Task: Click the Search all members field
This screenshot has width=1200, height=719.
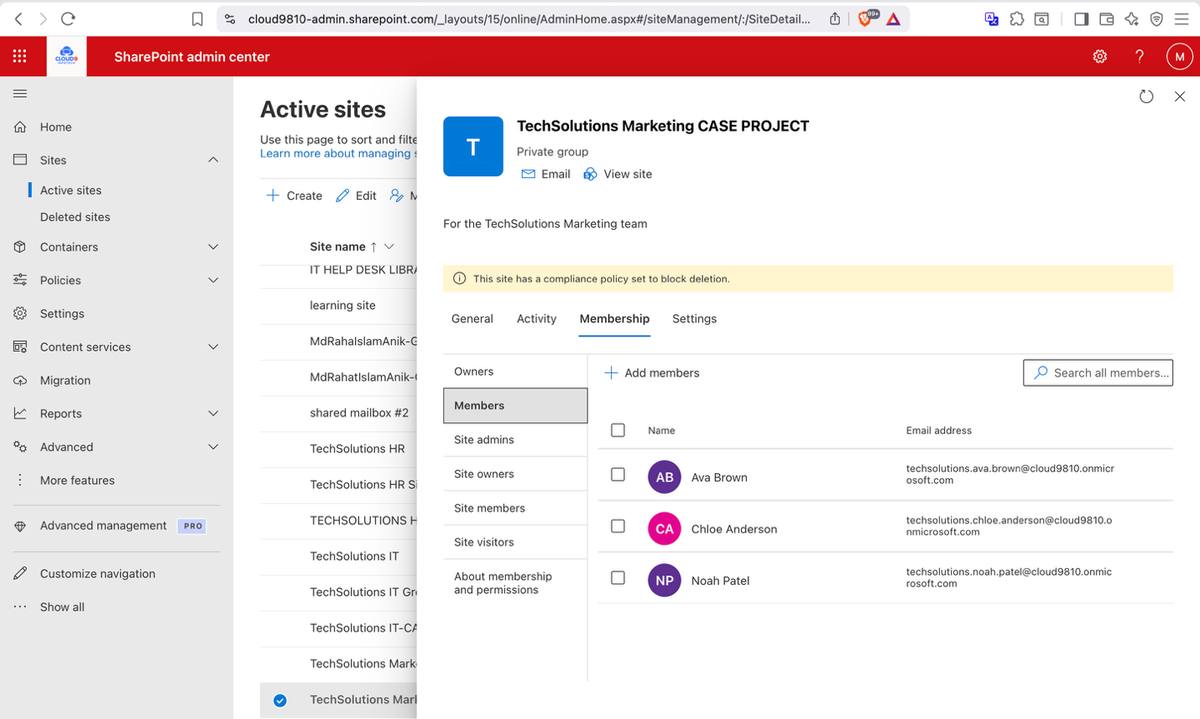Action: click(1098, 373)
